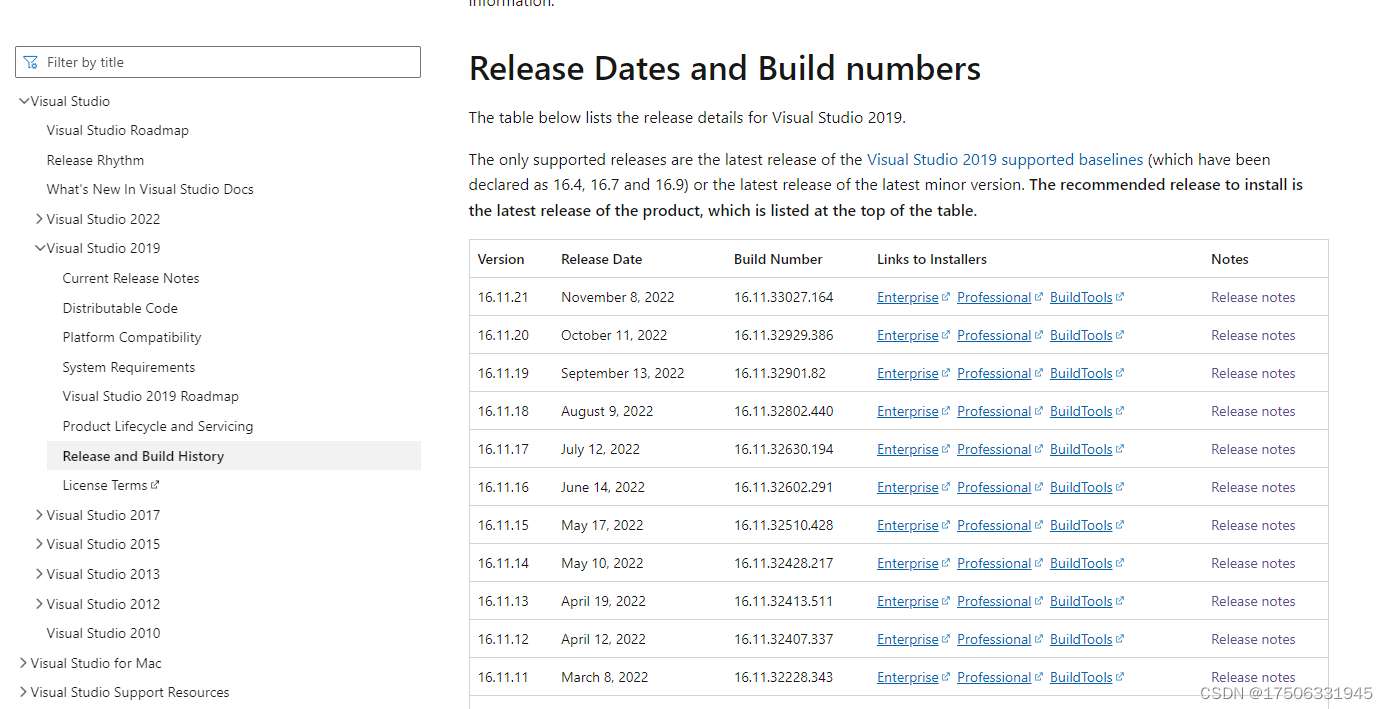Open Release notes for 16.11.18
Image resolution: width=1388 pixels, height=709 pixels.
coord(1253,411)
